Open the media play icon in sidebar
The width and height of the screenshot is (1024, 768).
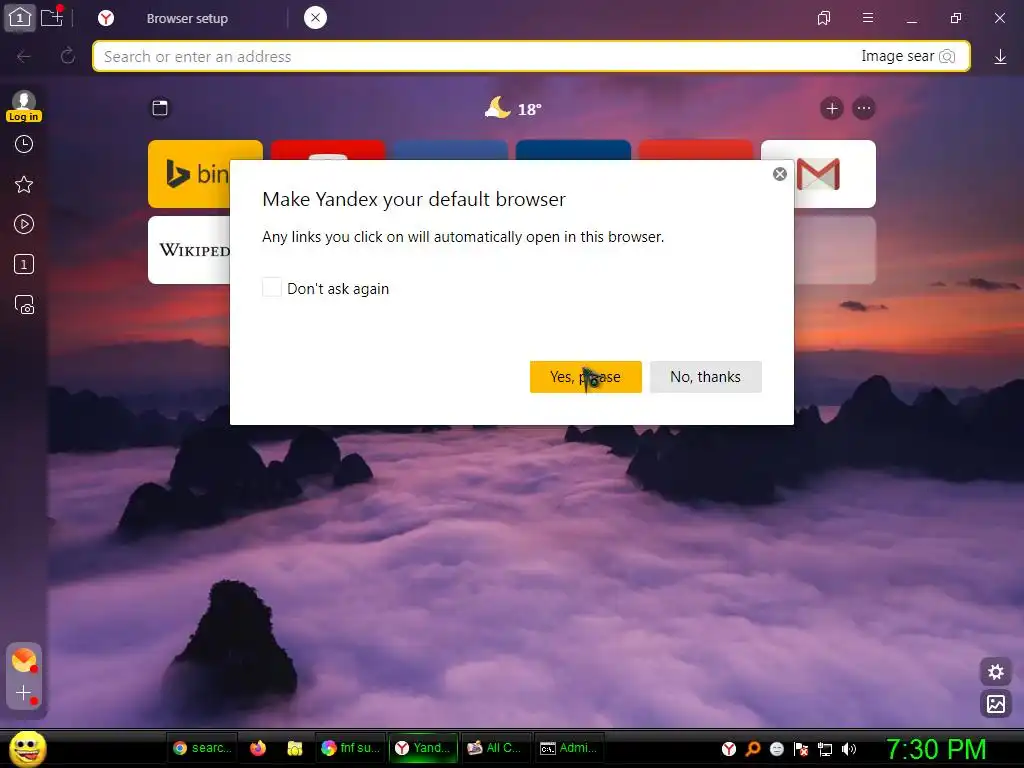[24, 225]
